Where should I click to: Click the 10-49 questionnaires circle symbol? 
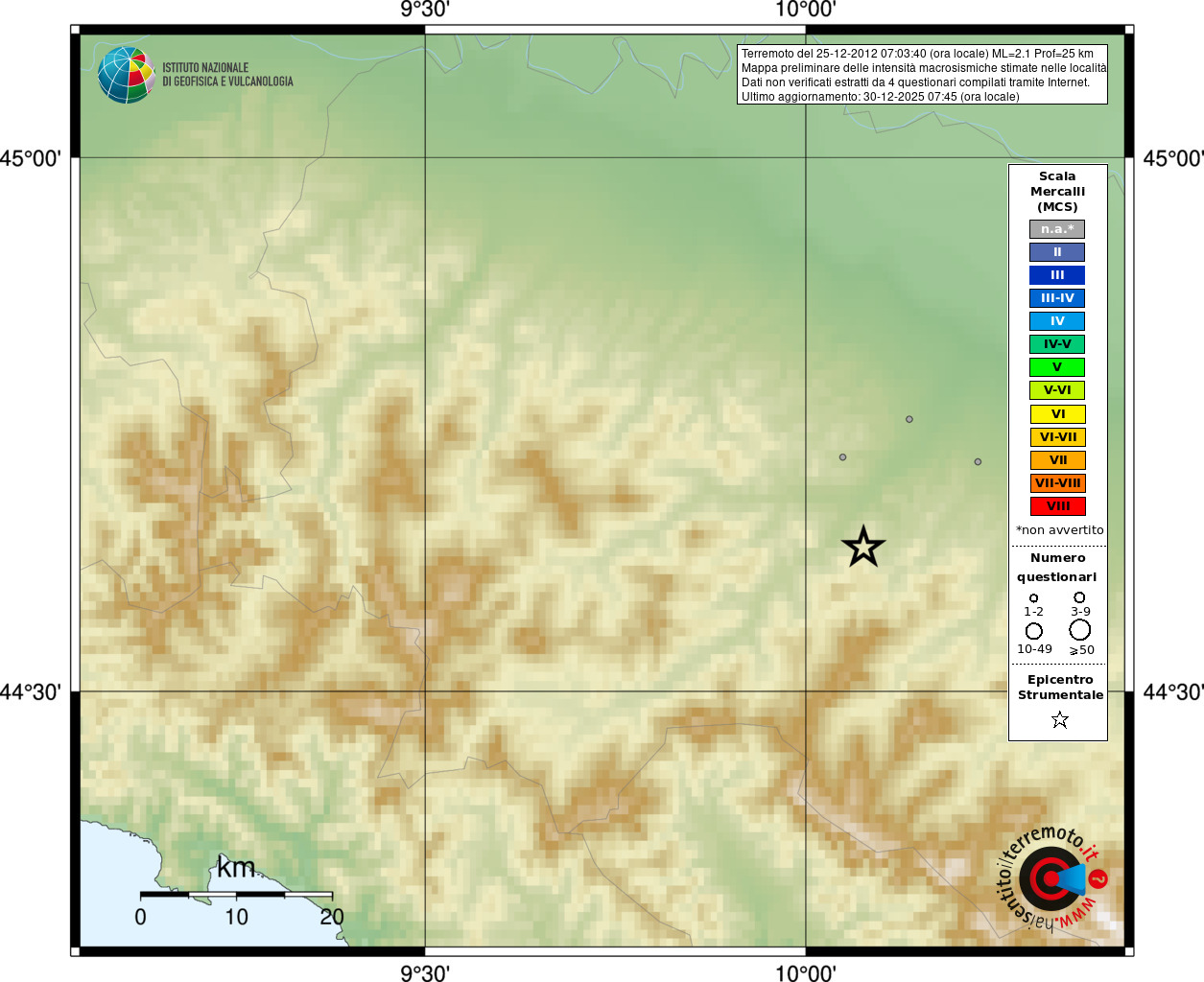pos(1033,631)
